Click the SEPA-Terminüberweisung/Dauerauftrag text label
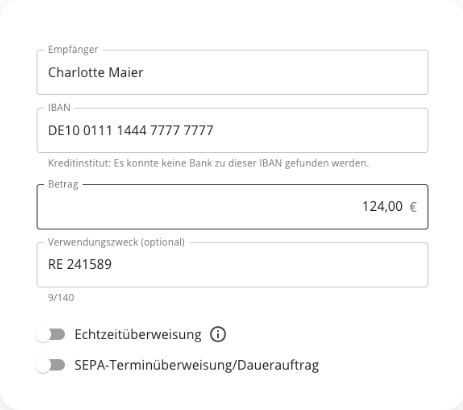 coord(197,365)
